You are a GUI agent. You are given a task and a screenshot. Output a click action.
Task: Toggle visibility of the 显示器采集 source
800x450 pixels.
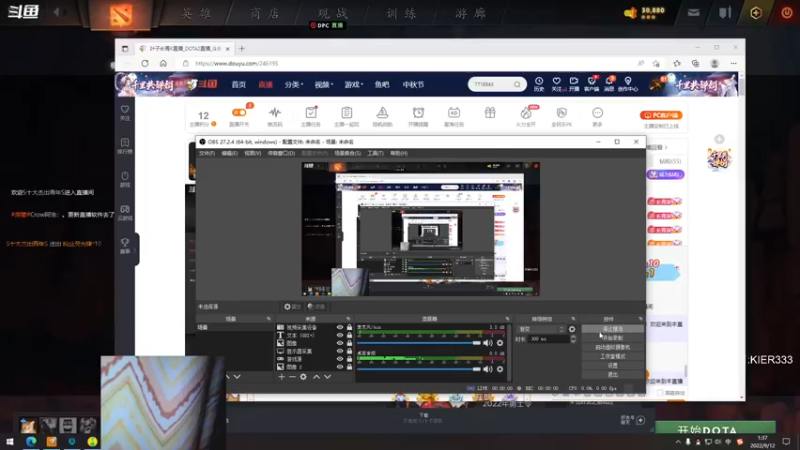click(x=340, y=351)
